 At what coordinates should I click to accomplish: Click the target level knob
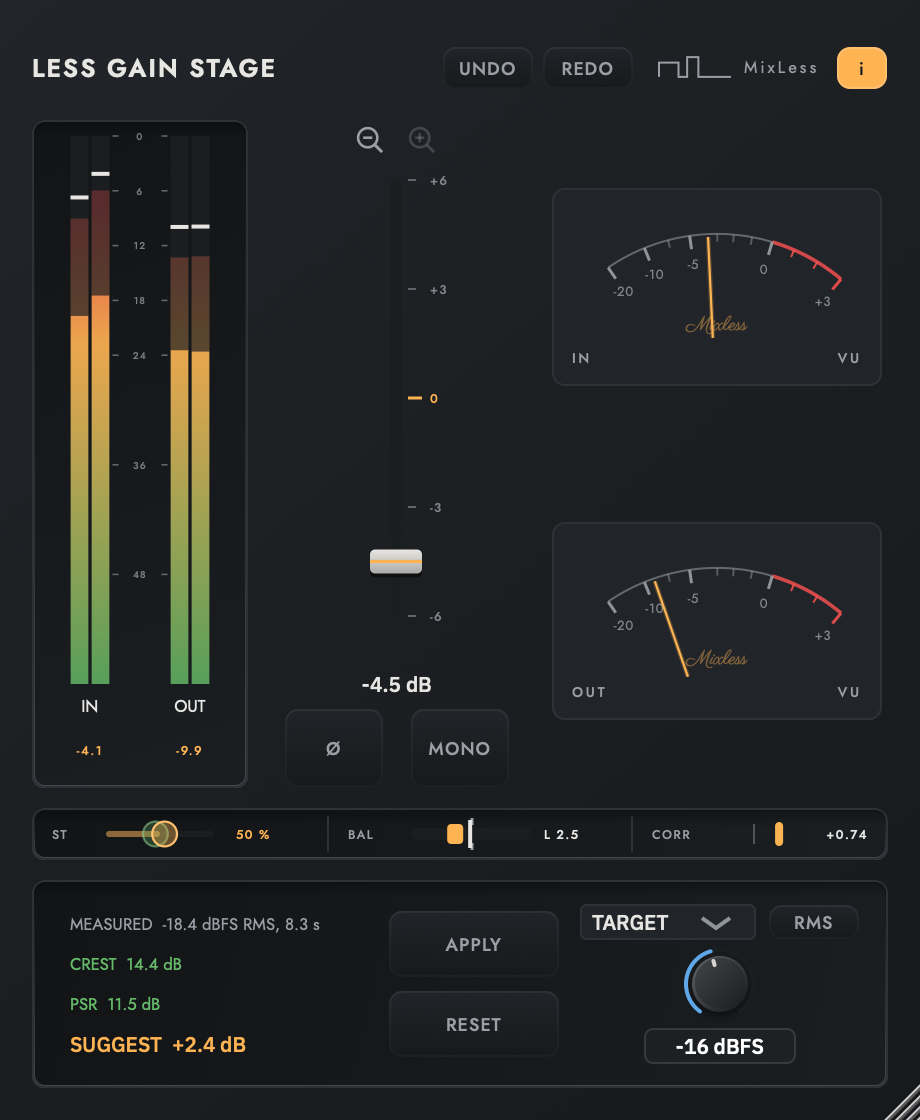(x=719, y=984)
